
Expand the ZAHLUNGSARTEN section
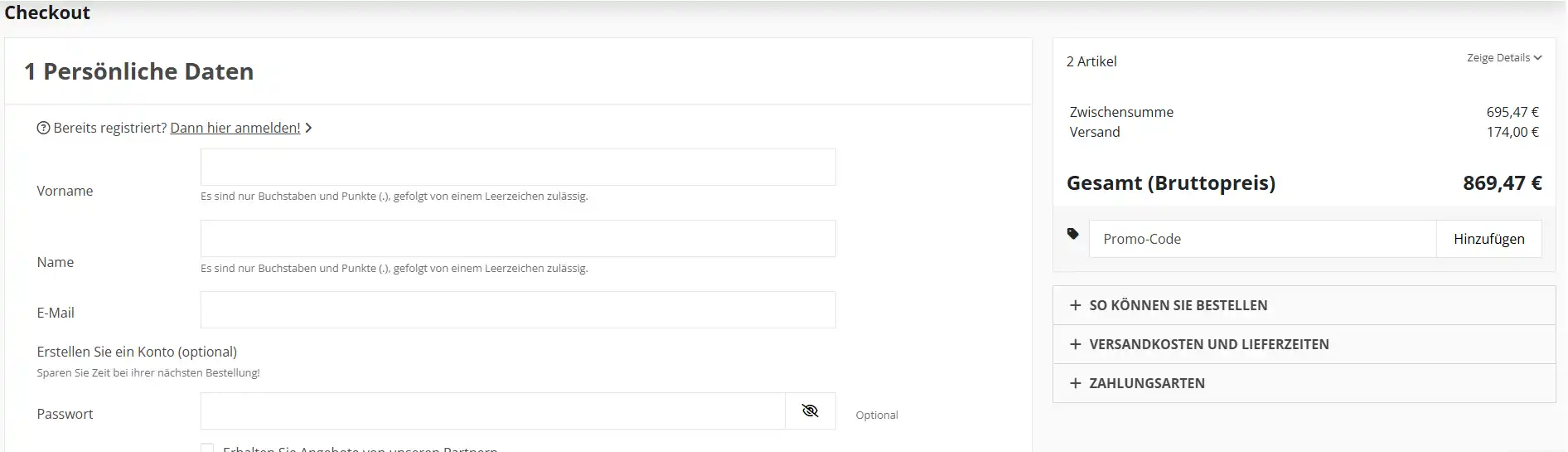(1146, 383)
